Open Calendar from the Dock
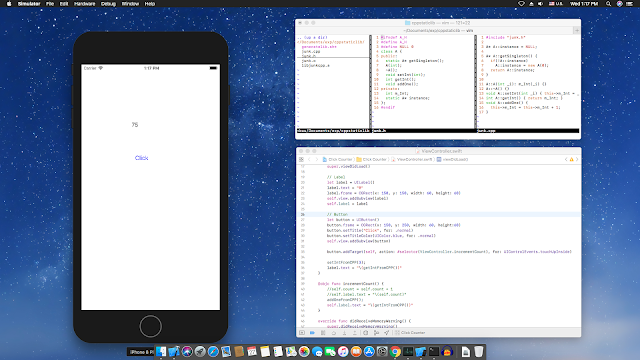 [x=252, y=351]
